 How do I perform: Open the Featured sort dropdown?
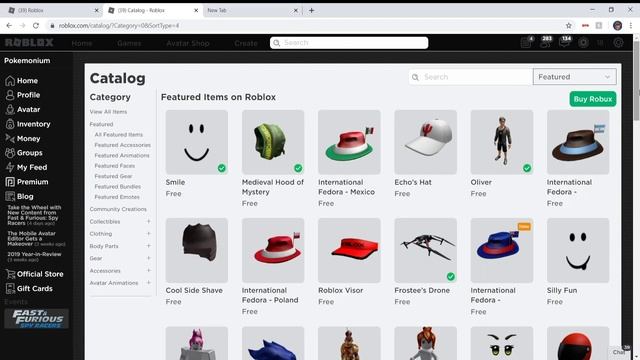[x=574, y=77]
